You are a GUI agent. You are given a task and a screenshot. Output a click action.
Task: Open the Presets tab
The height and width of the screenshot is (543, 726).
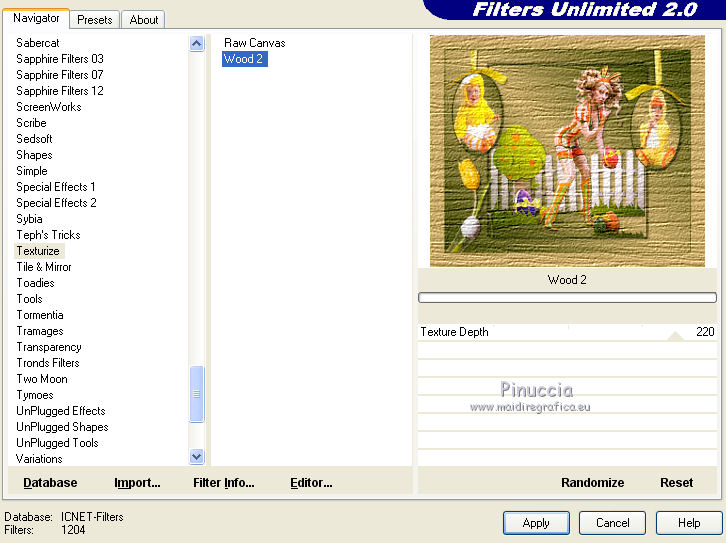coord(94,20)
